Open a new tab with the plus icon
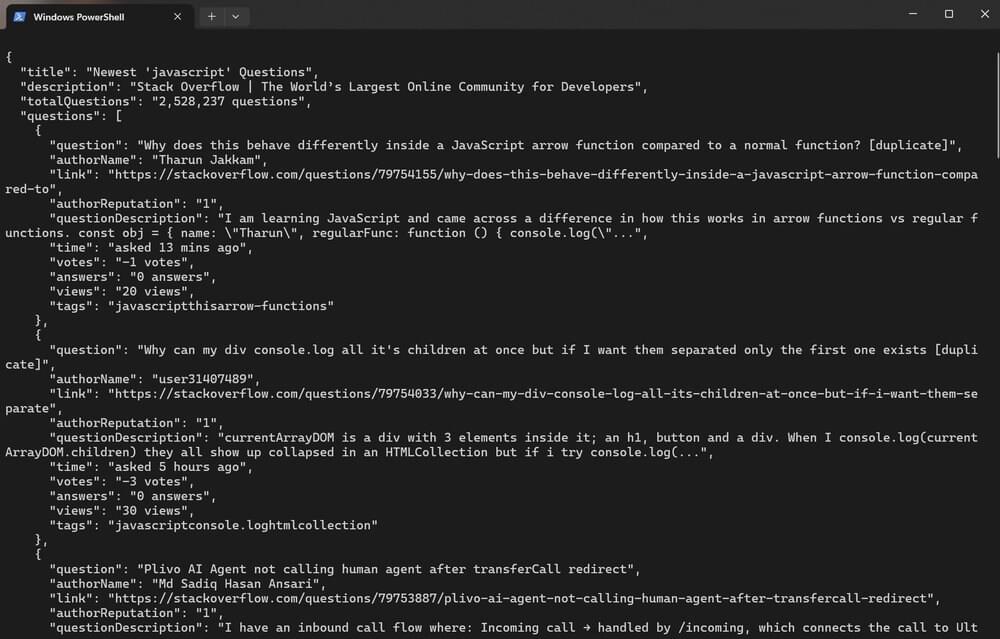Viewport: 1000px width, 639px height. 211,16
